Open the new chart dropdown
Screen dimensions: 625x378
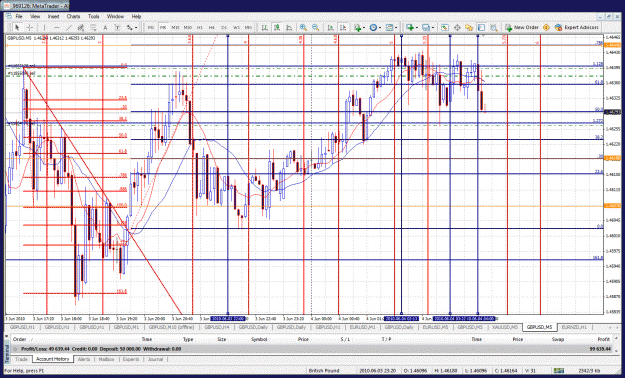click(411, 28)
